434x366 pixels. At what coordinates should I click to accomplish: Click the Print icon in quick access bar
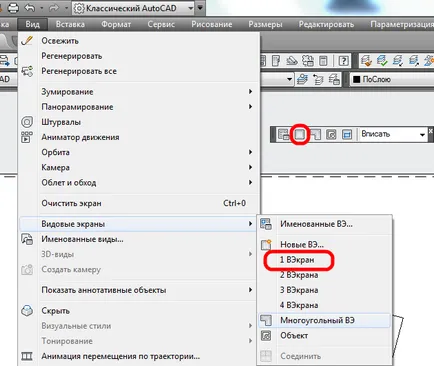(x=13, y=8)
